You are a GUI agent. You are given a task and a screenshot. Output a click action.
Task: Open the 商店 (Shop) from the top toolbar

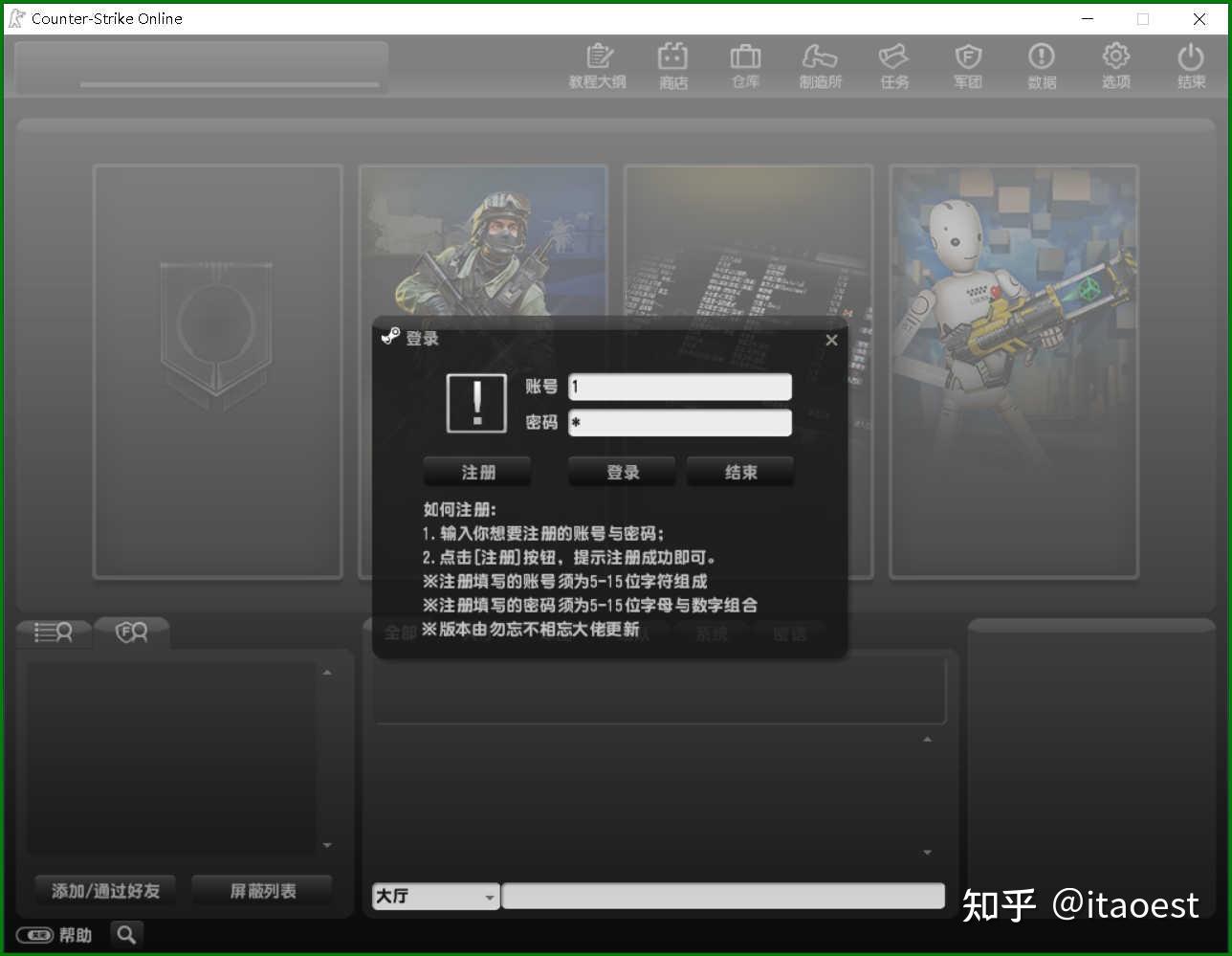tap(673, 63)
